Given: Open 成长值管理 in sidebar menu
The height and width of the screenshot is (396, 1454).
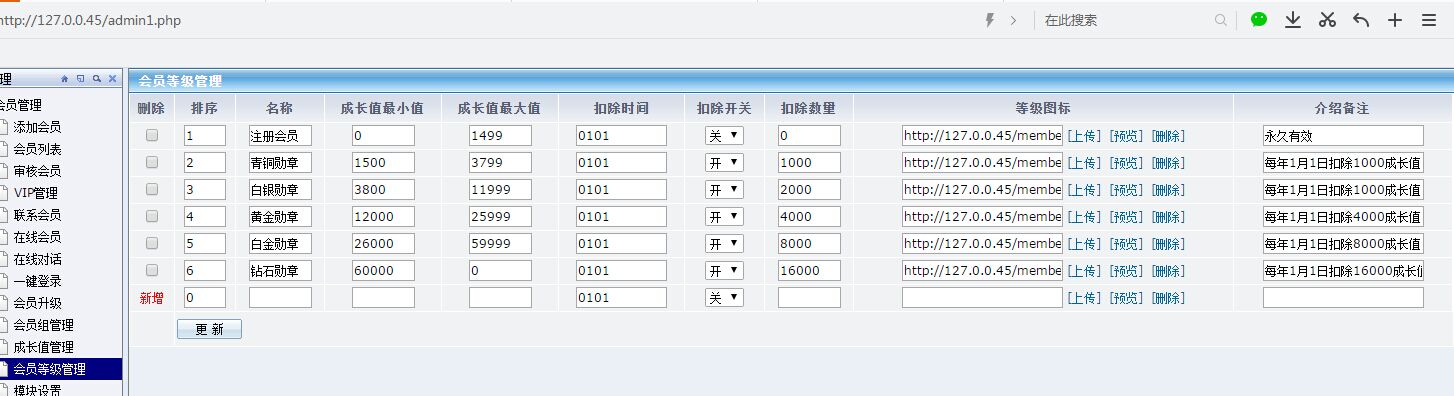Looking at the screenshot, I should pos(43,347).
